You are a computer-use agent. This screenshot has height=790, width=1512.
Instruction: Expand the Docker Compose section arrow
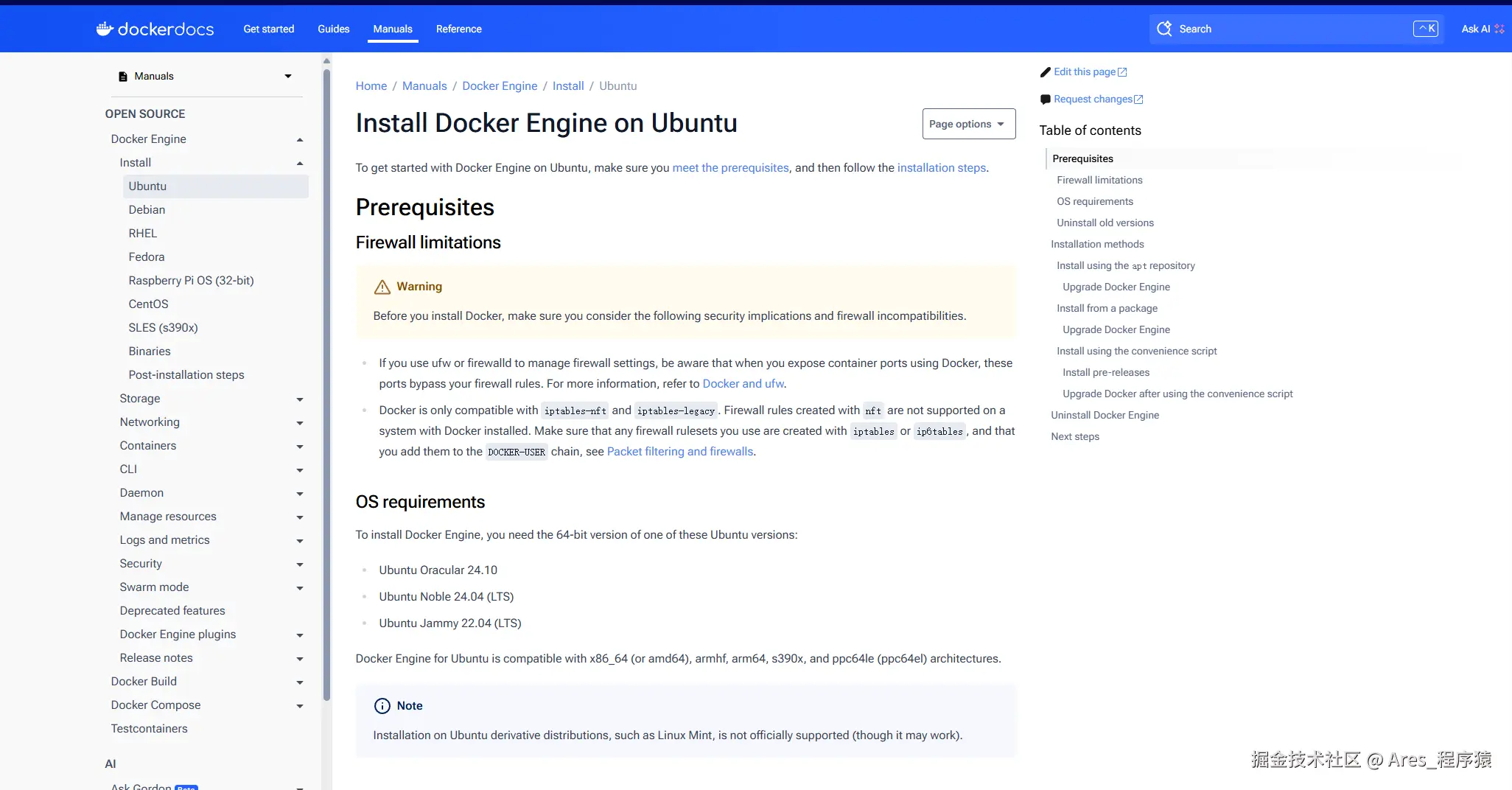[300, 706]
